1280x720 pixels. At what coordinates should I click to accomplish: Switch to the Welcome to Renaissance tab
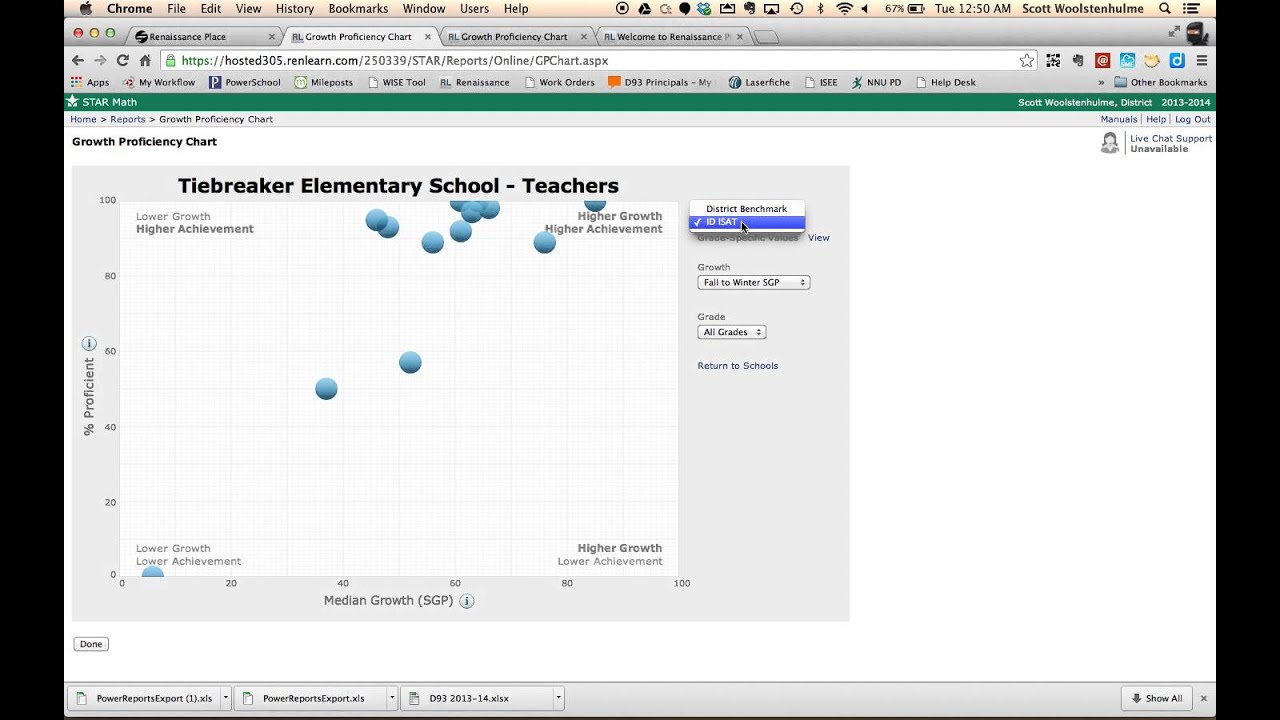663,35
